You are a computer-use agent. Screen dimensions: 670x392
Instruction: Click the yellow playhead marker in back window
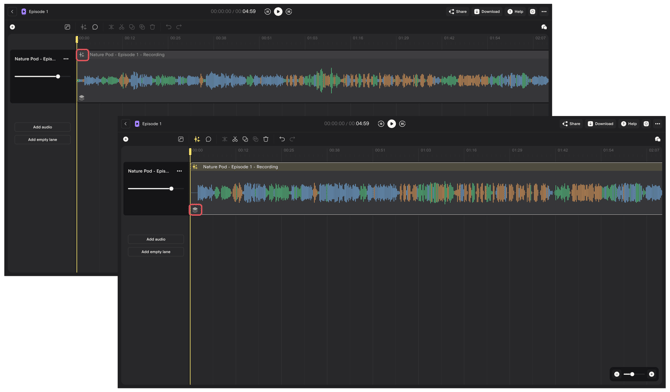click(x=77, y=39)
